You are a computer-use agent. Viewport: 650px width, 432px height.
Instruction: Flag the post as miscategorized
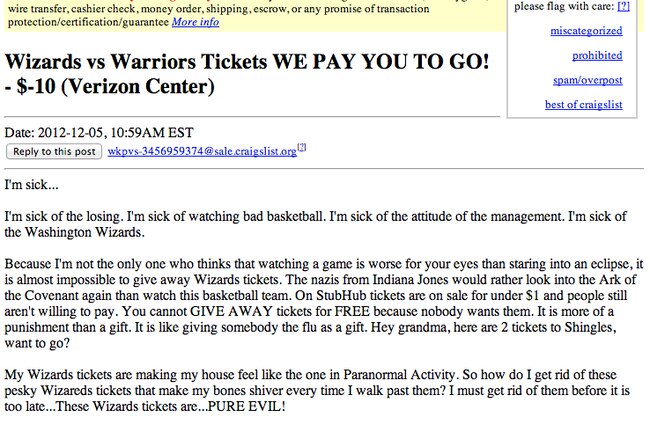tap(586, 31)
